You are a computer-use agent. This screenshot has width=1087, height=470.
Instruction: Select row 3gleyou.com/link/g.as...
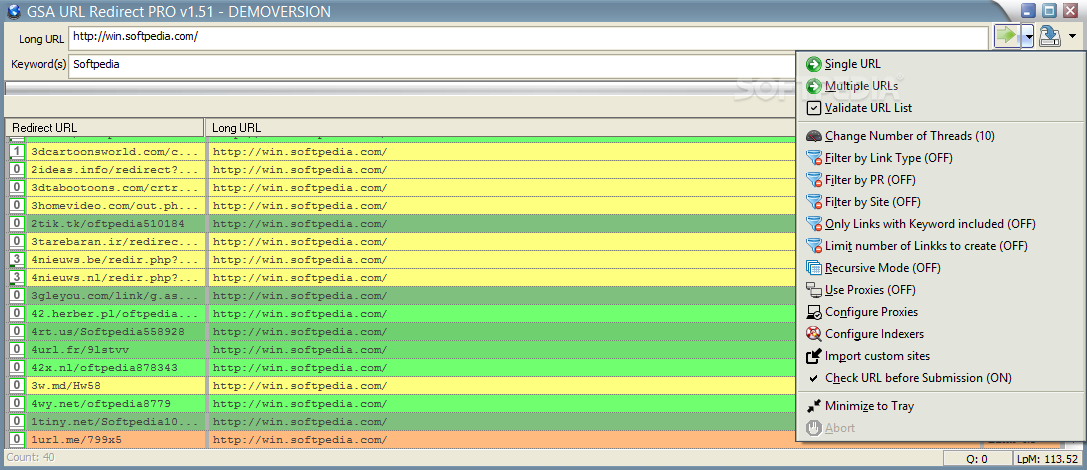401,296
